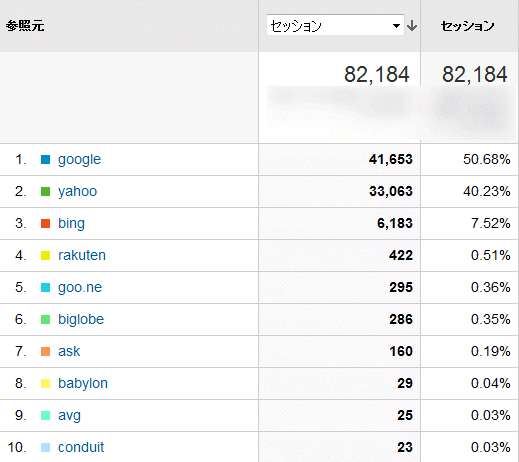
Task: Open the goo.ne source link
Action: click(x=80, y=288)
